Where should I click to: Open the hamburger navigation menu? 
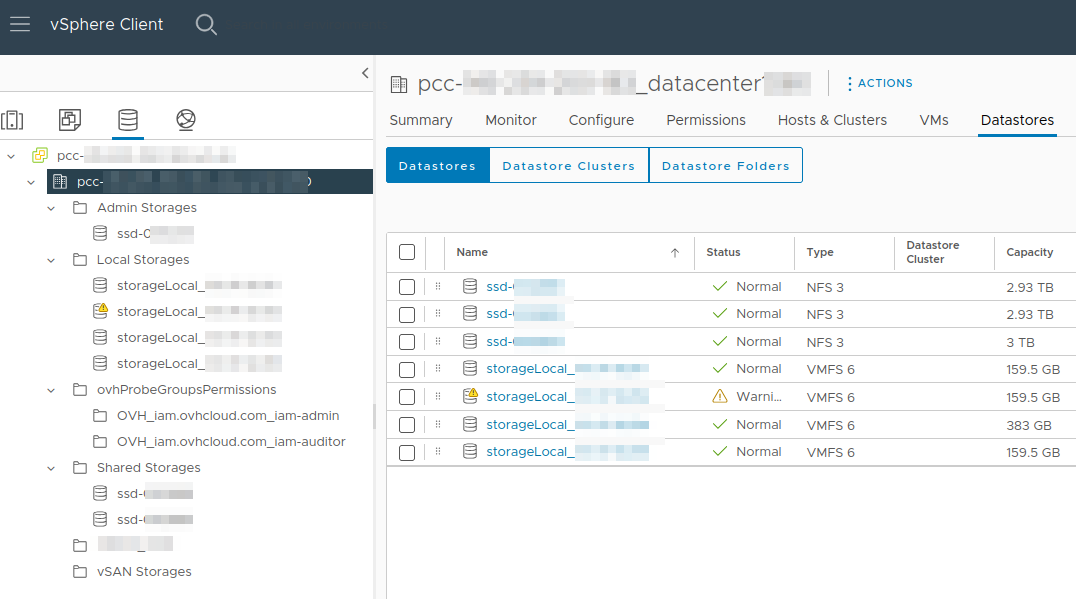pos(20,25)
